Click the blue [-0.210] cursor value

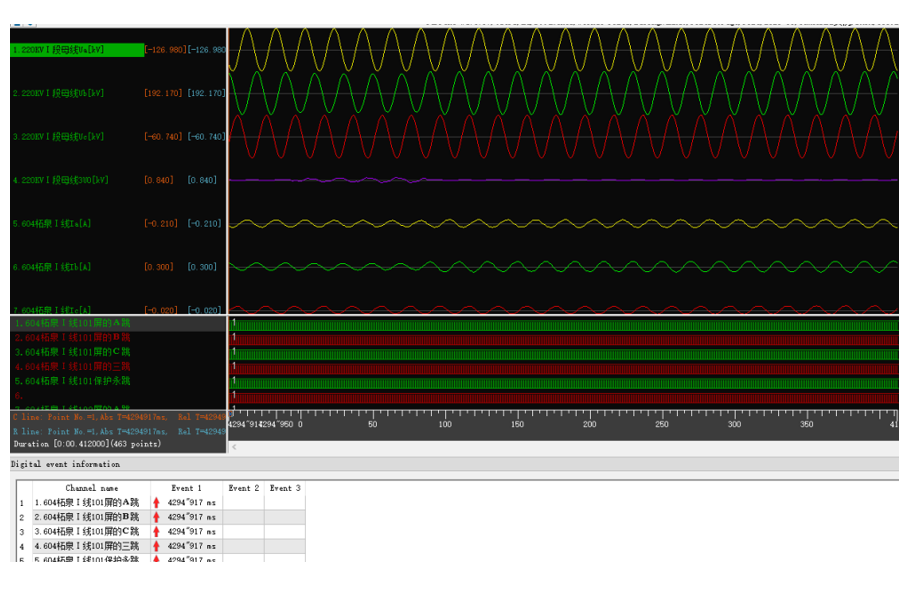coord(204,224)
